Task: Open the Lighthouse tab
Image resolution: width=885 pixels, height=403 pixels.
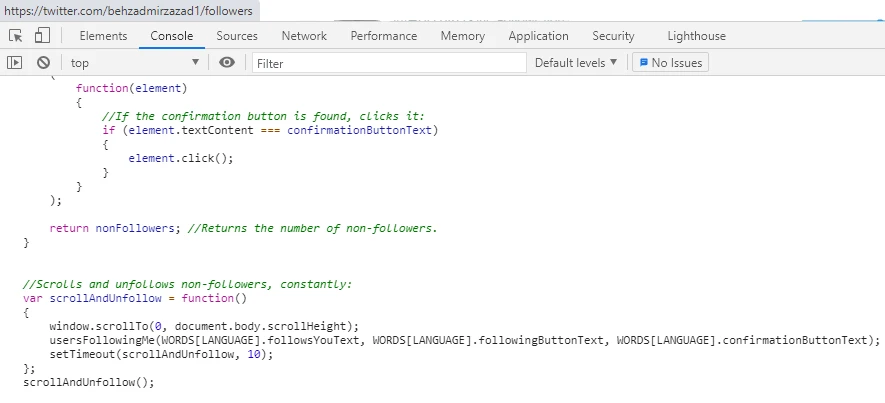Action: tap(696, 36)
